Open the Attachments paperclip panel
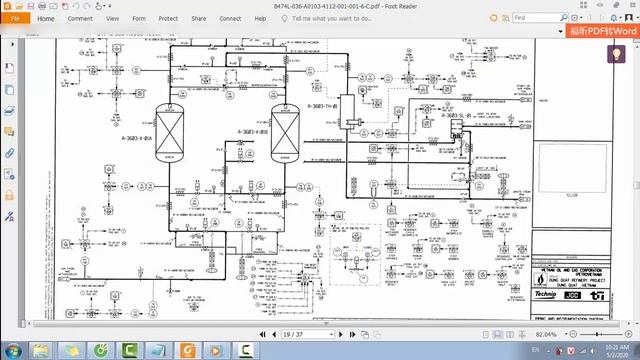This screenshot has height=360, width=640. (9, 153)
